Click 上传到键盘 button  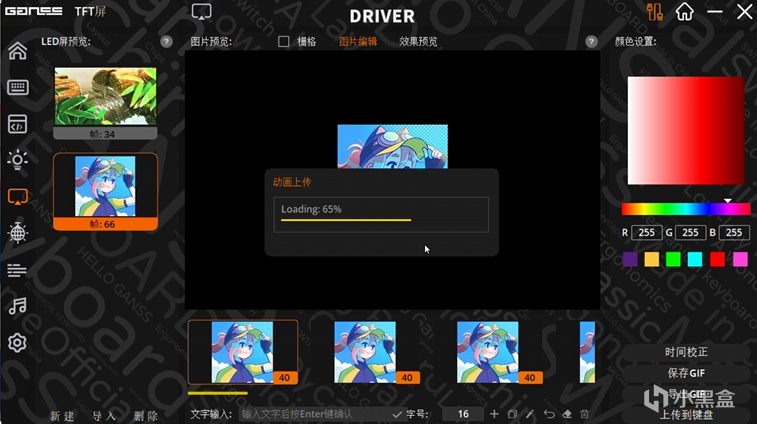click(x=686, y=415)
